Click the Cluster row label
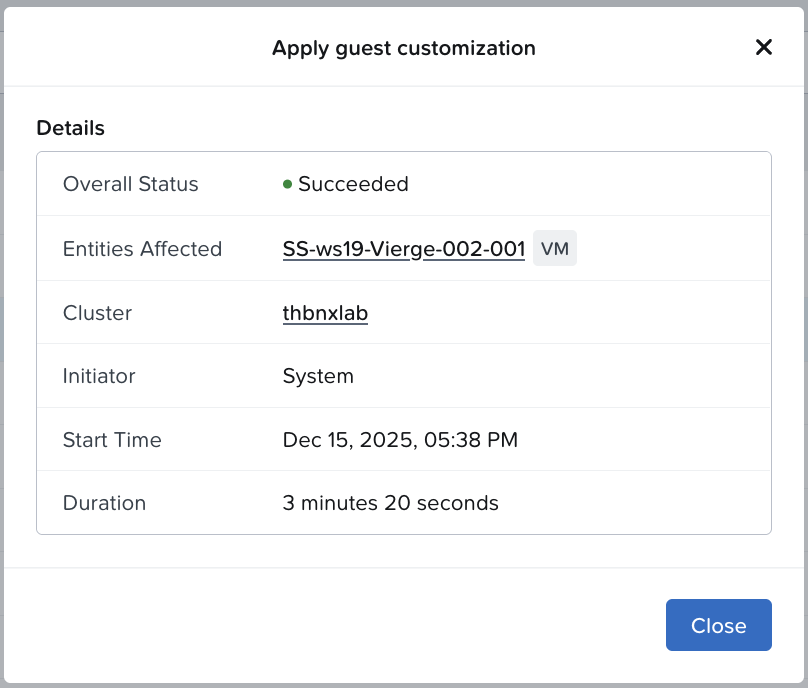The width and height of the screenshot is (808, 688). 97,313
